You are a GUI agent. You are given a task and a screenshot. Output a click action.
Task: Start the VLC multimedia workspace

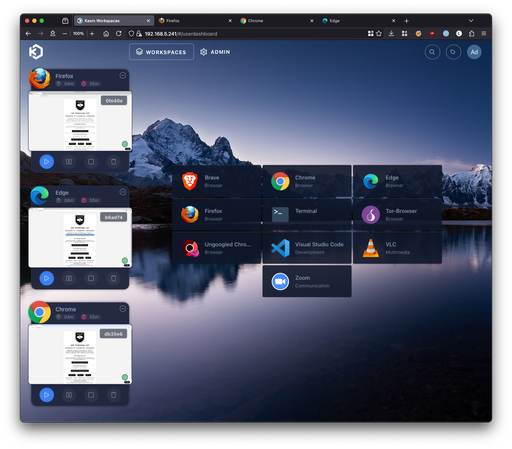(x=397, y=248)
